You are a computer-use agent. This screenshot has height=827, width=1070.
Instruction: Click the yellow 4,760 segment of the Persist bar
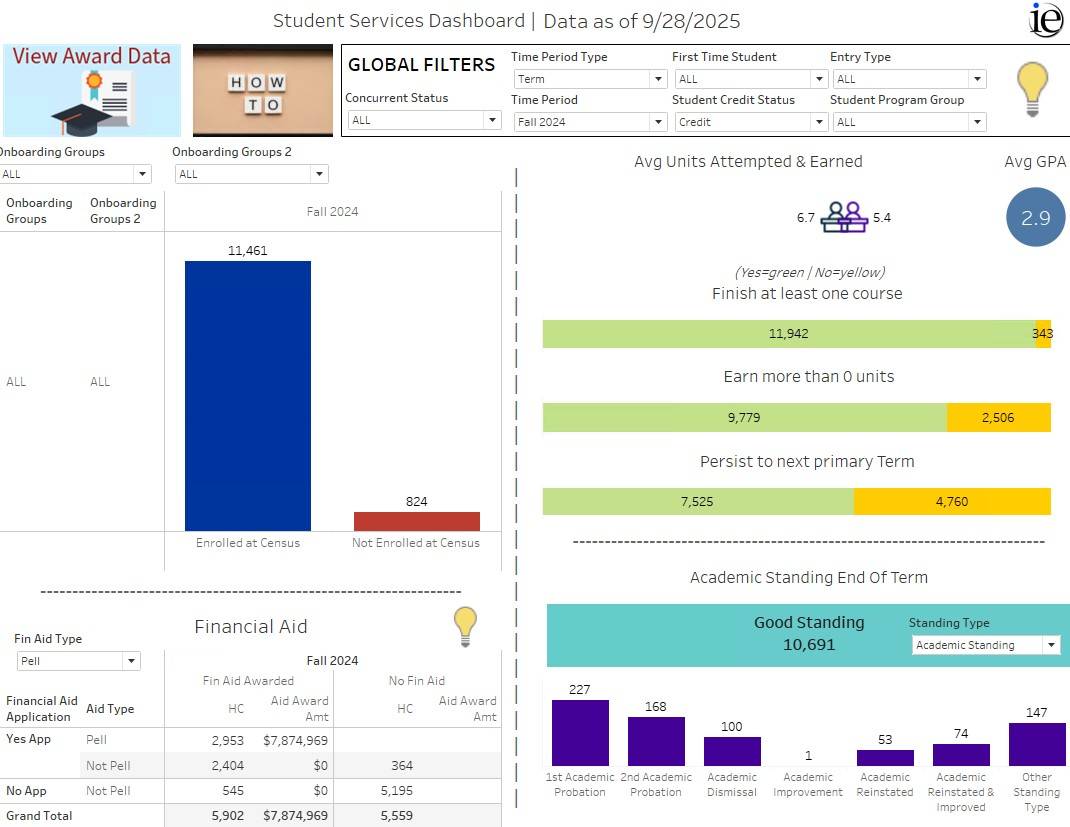pyautogui.click(x=952, y=501)
